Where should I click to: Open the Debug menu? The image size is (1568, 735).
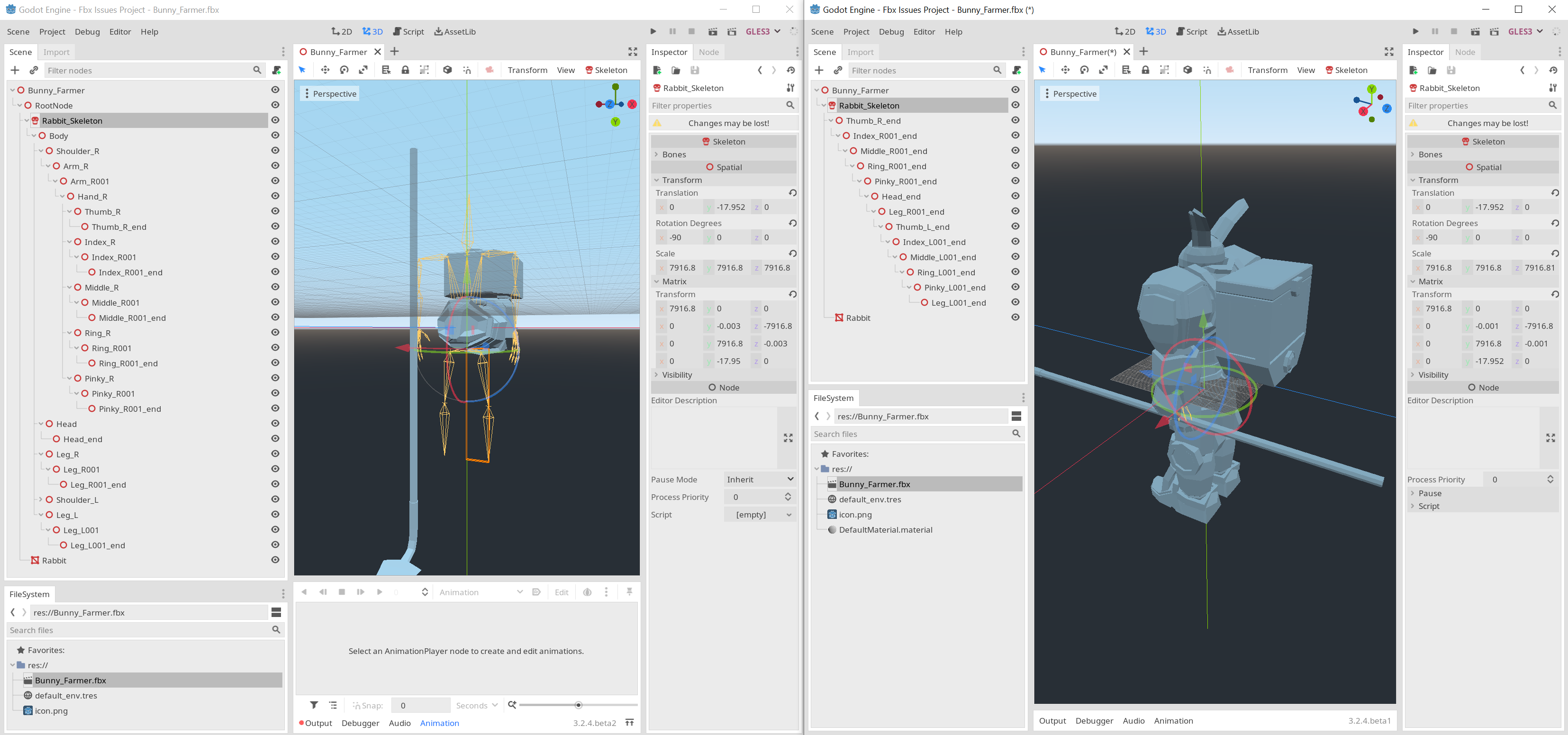click(87, 32)
